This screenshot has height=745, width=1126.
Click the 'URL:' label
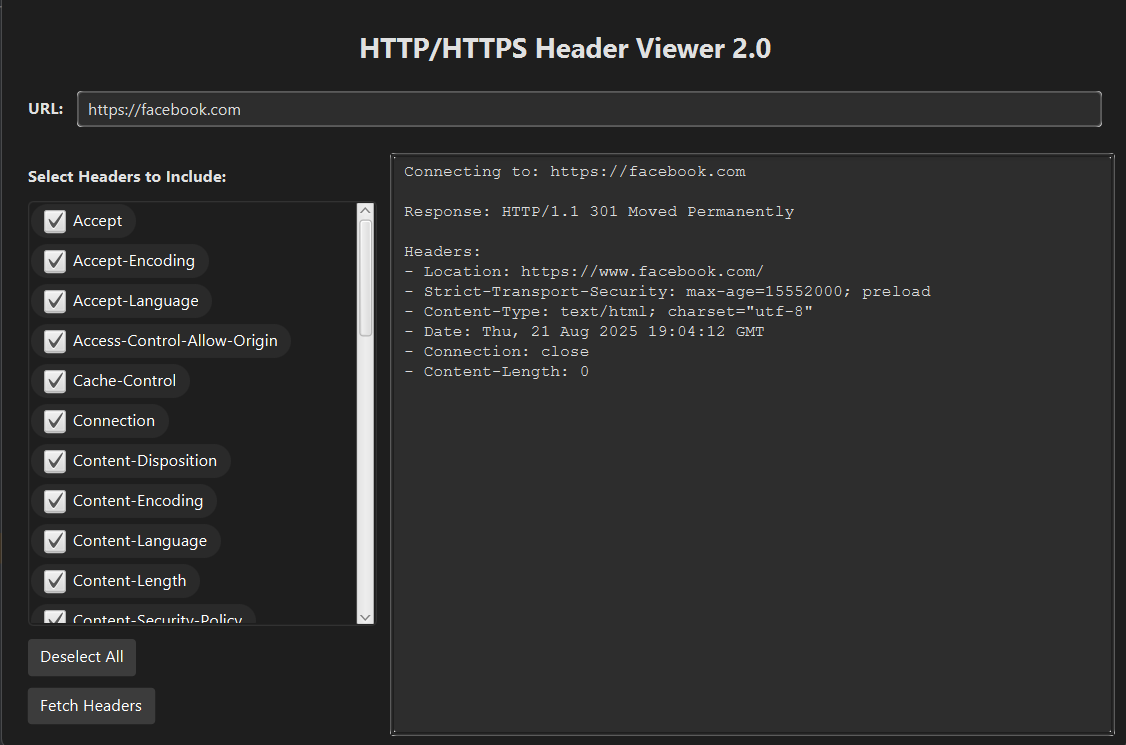tap(45, 108)
